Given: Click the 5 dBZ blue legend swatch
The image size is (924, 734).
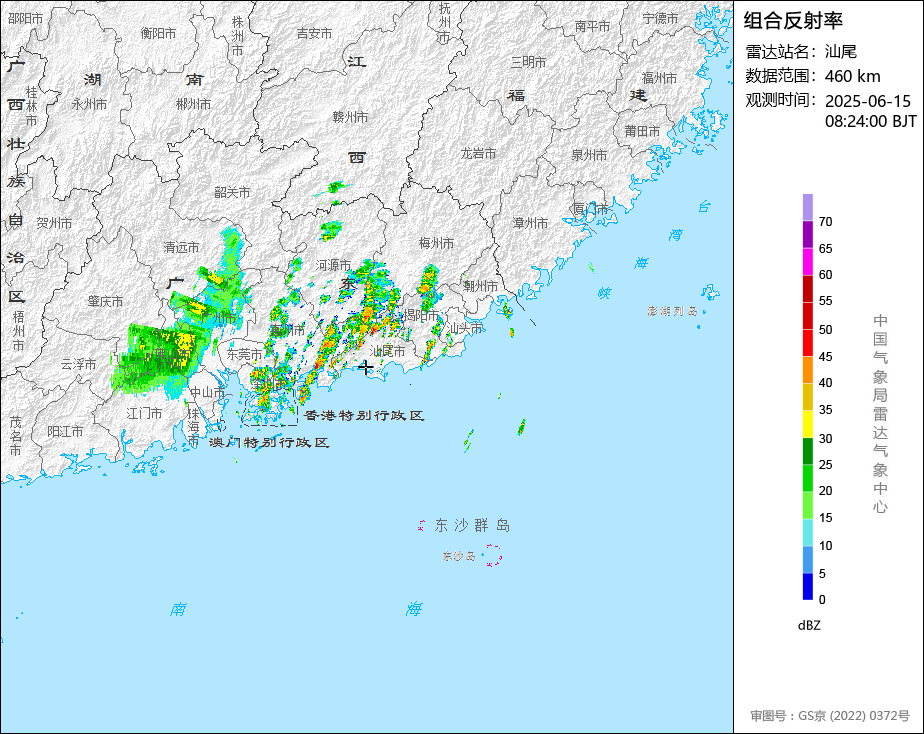Looking at the screenshot, I should pyautogui.click(x=807, y=560).
